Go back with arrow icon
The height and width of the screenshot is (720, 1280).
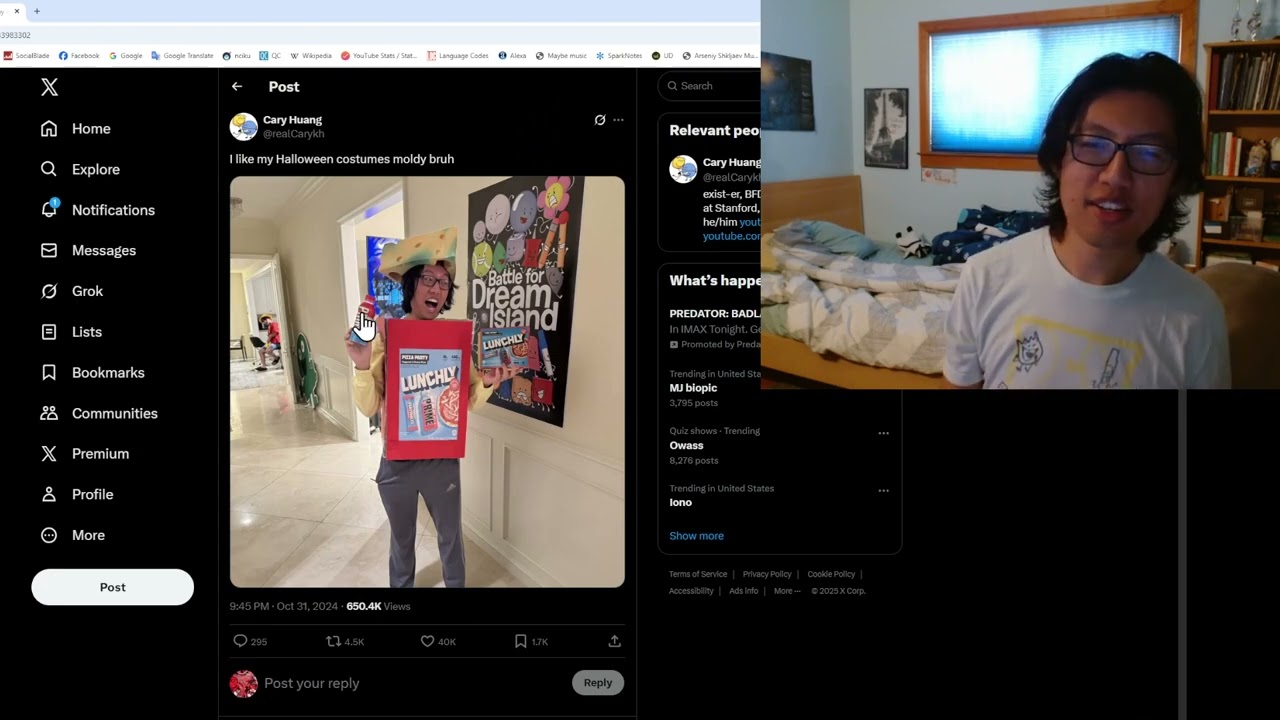point(237,87)
